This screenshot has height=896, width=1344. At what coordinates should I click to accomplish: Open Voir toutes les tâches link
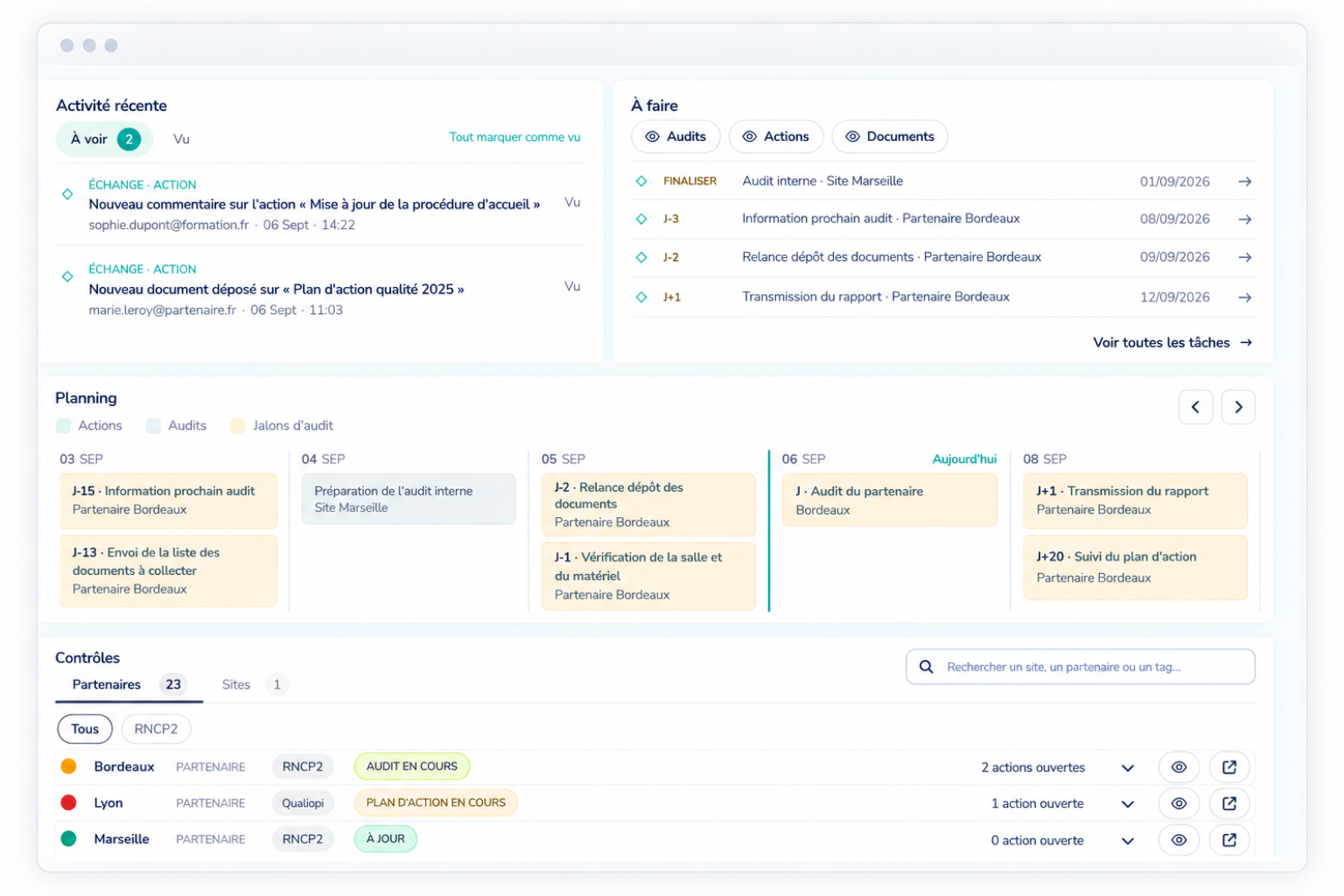(1172, 343)
